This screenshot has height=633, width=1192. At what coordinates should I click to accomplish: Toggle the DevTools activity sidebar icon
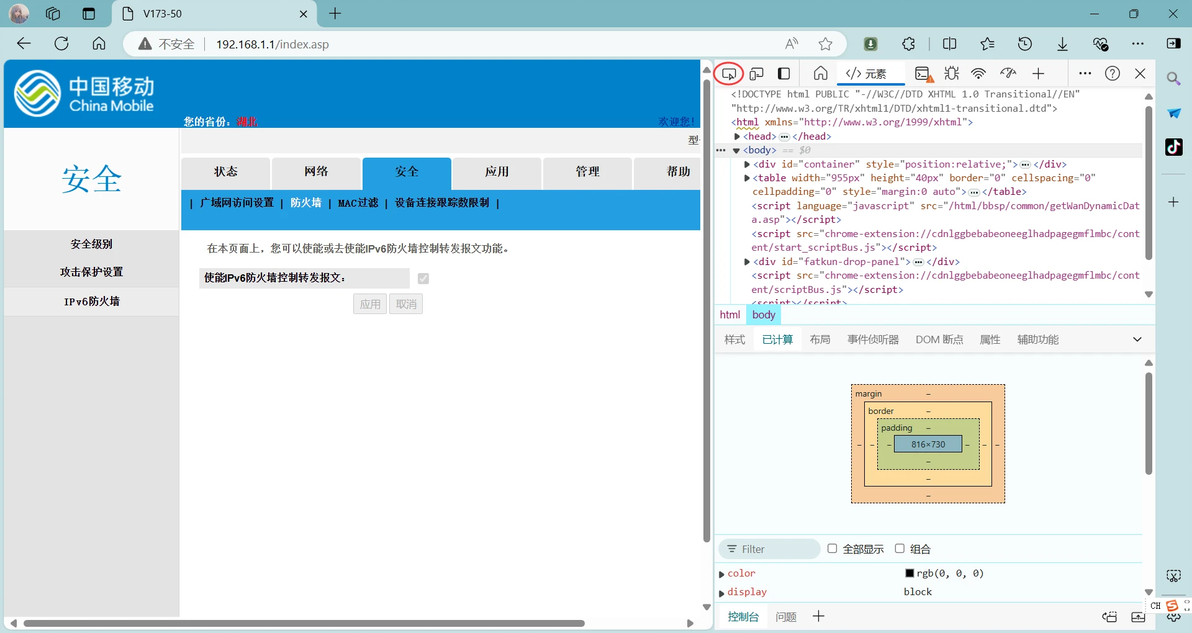coord(784,74)
